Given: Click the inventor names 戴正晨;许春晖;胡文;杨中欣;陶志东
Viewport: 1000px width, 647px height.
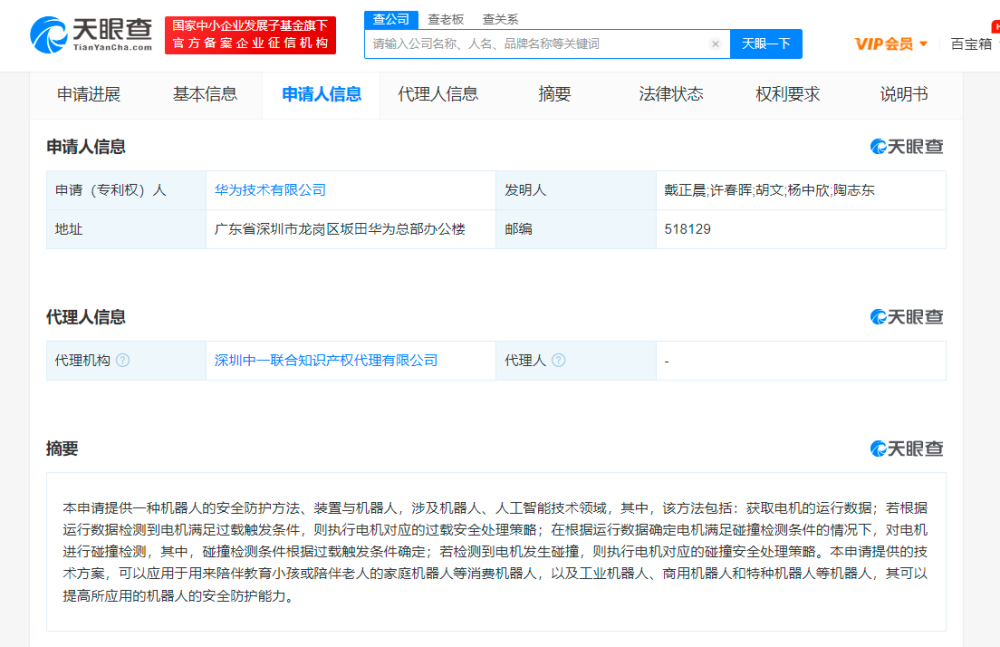Looking at the screenshot, I should tap(769, 190).
